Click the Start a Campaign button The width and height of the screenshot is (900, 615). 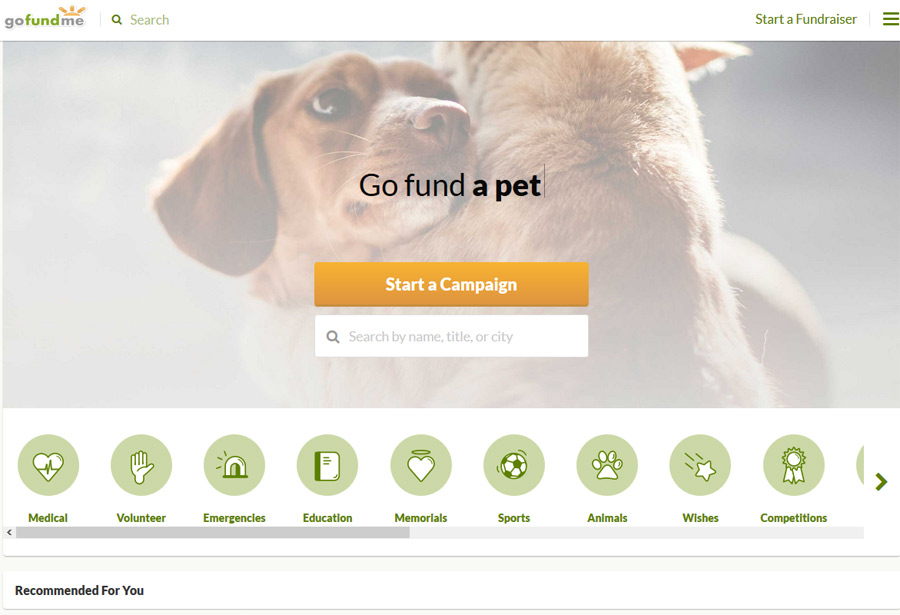pyautogui.click(x=451, y=284)
